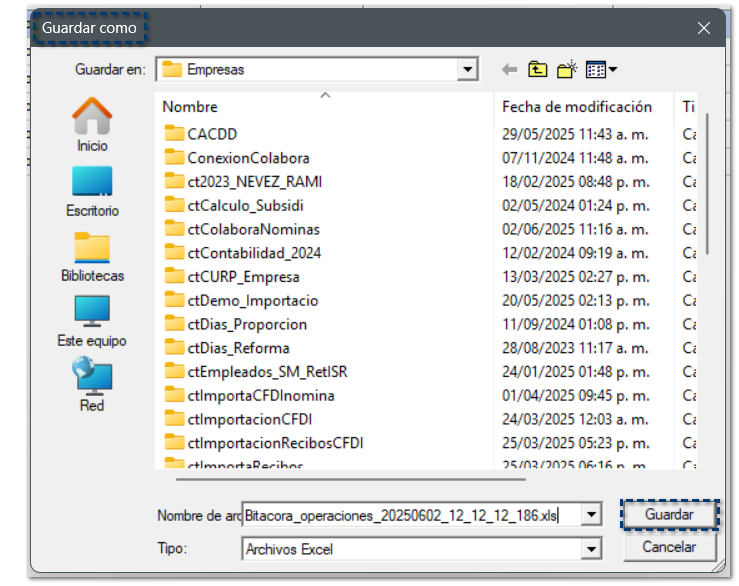
Task: Click date 02/05/2024 01:24 p. m.
Action: coord(575,206)
